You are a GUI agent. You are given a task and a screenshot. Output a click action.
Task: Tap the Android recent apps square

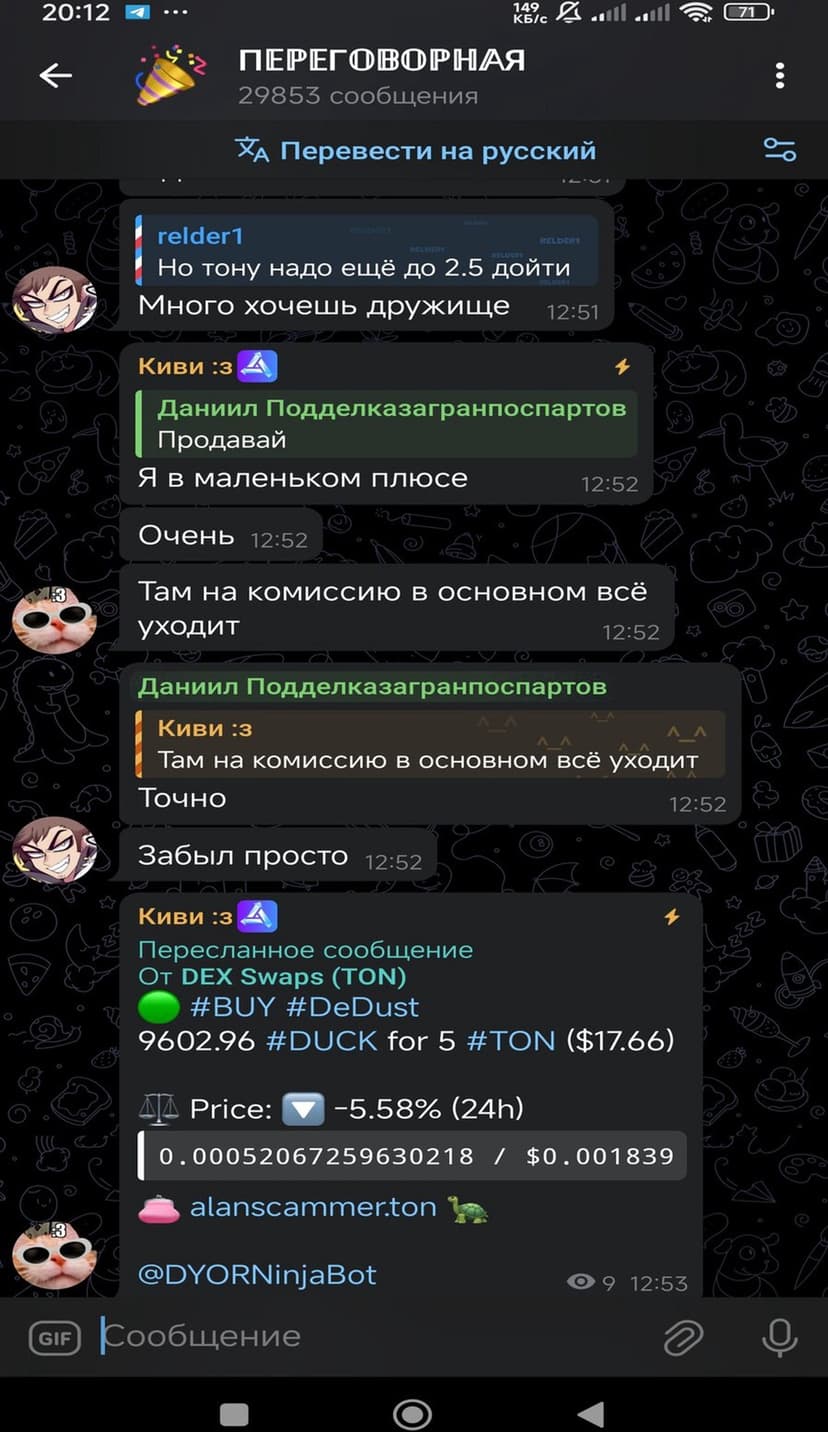tap(234, 1413)
